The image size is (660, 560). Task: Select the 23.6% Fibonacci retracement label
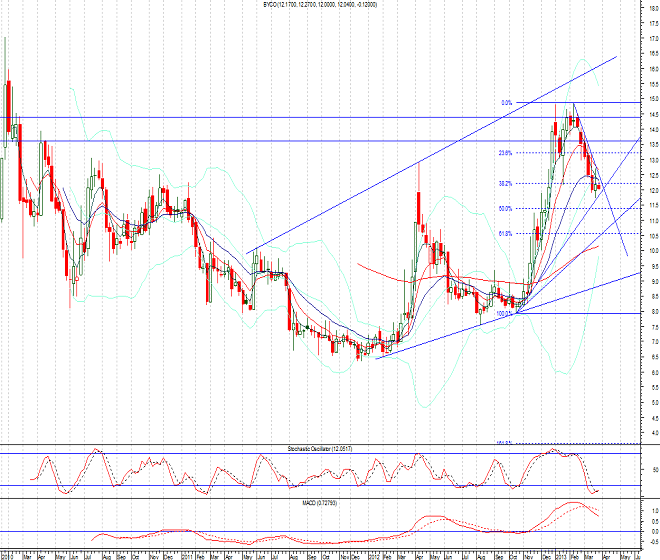click(505, 153)
